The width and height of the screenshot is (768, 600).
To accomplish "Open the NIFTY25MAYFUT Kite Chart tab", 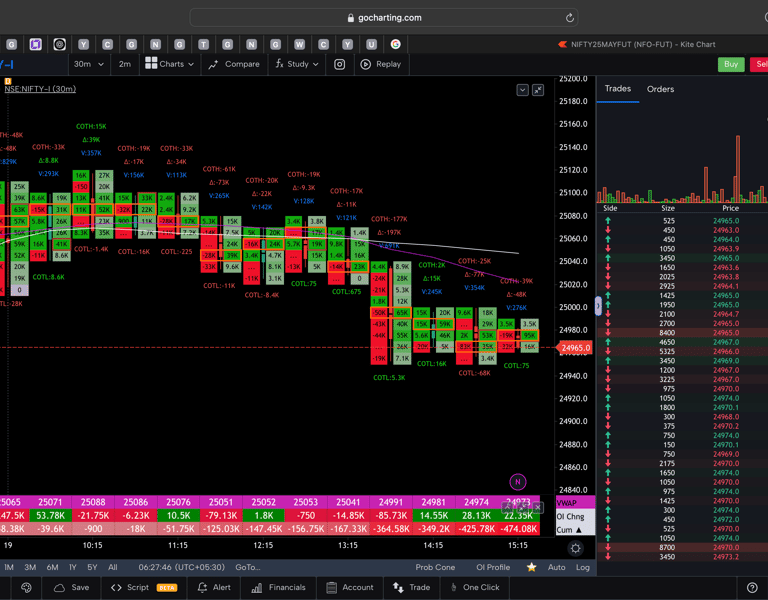I will 637,45.
